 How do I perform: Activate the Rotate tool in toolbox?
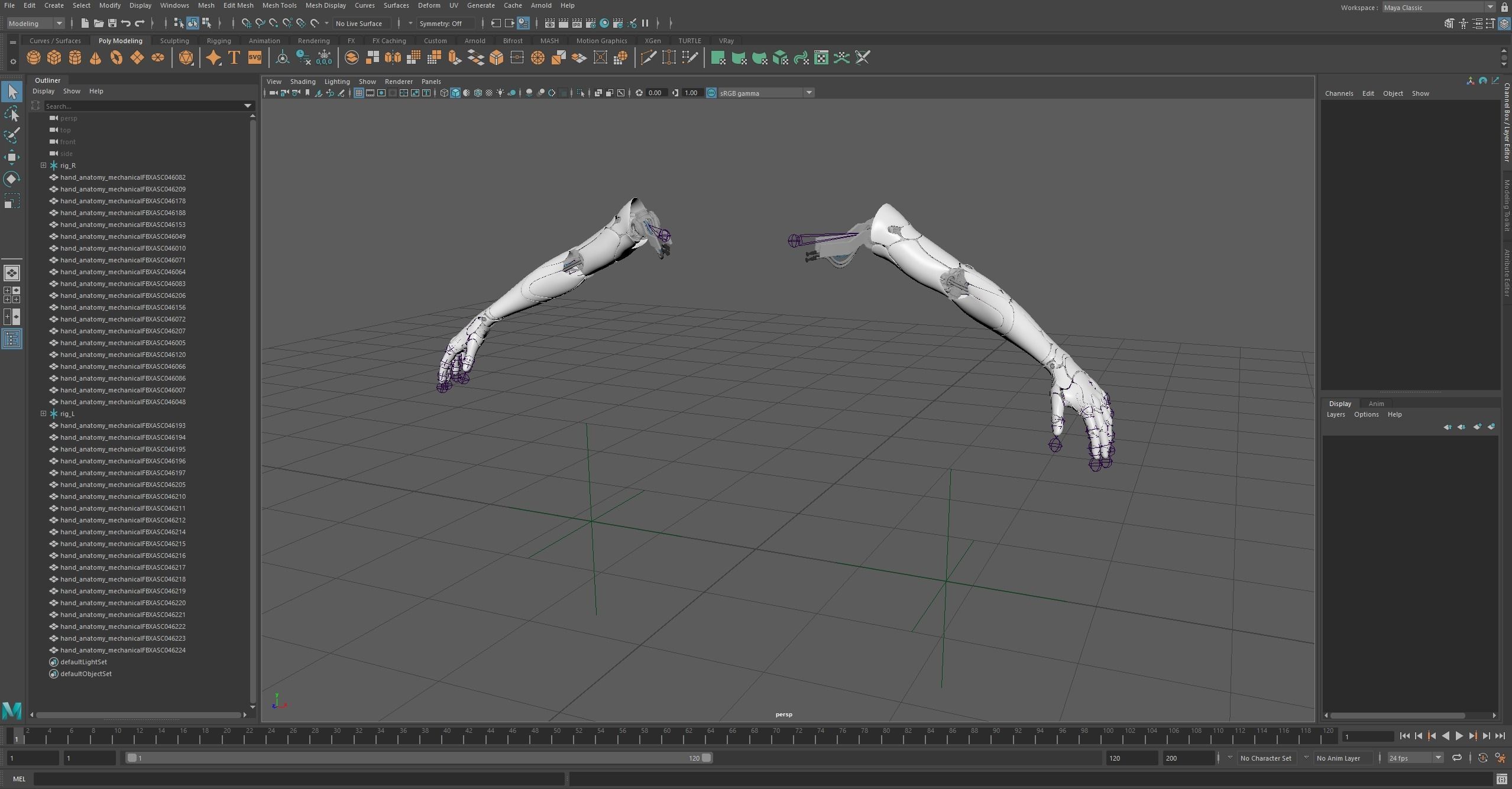point(11,179)
